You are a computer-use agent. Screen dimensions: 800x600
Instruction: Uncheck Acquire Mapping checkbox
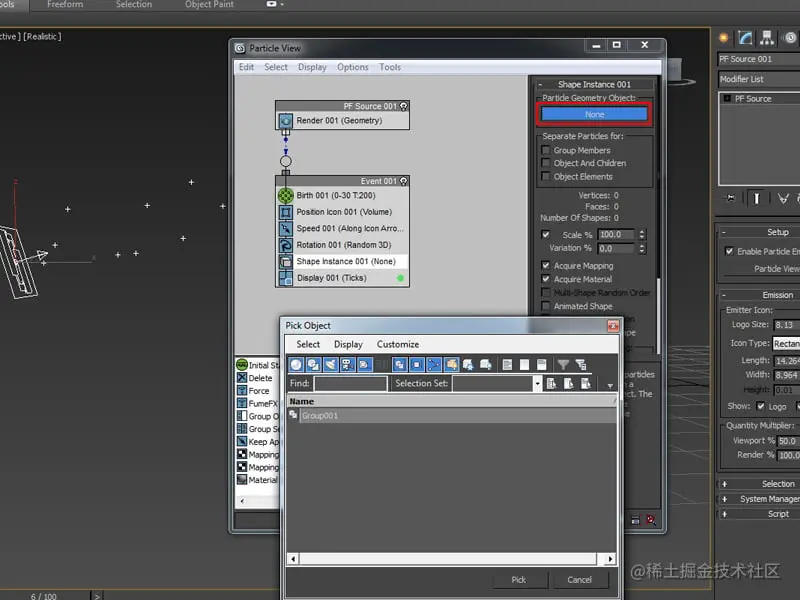[x=546, y=265]
